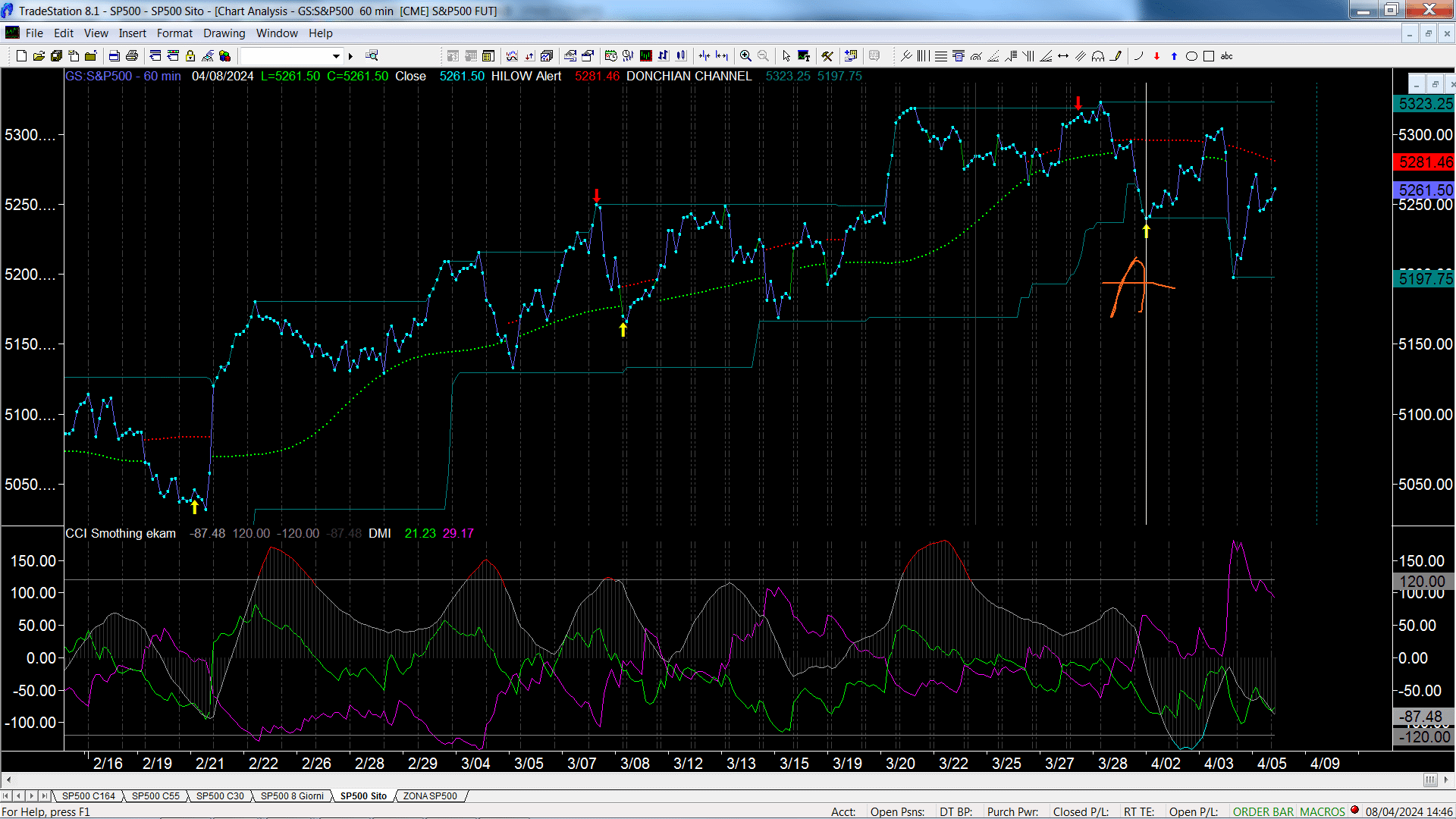Switch to the SP500 C55 tab
The width and height of the screenshot is (1456, 819).
point(155,796)
